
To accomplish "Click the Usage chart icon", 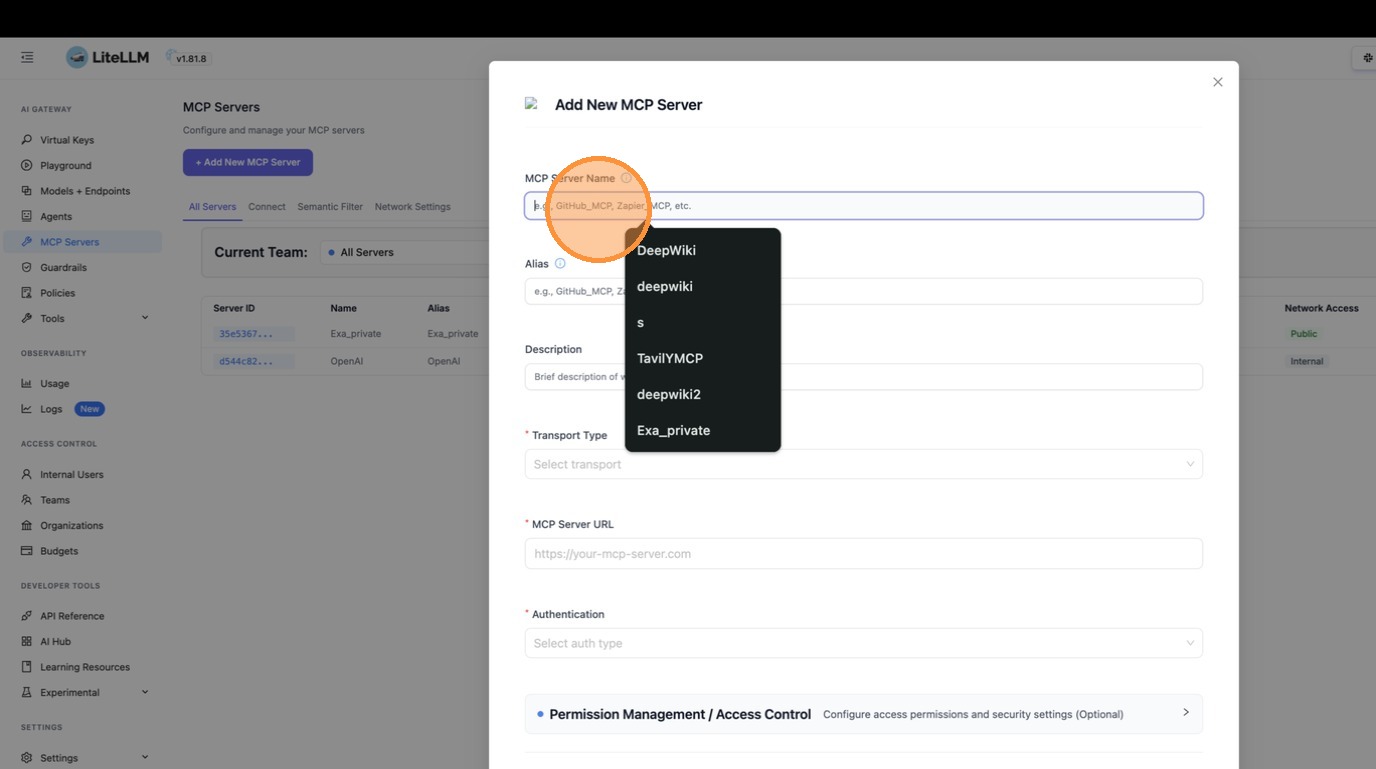I will pos(27,383).
